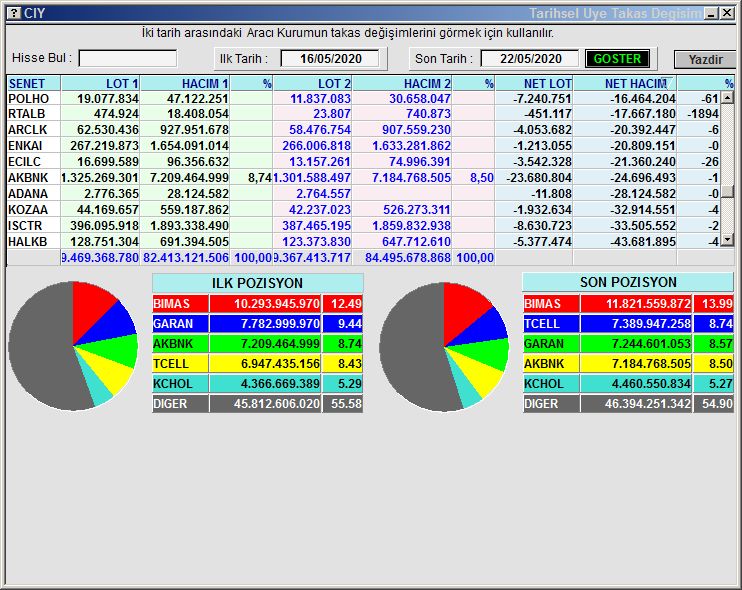Click the GOSTER button
The image size is (742, 590).
pos(617,59)
